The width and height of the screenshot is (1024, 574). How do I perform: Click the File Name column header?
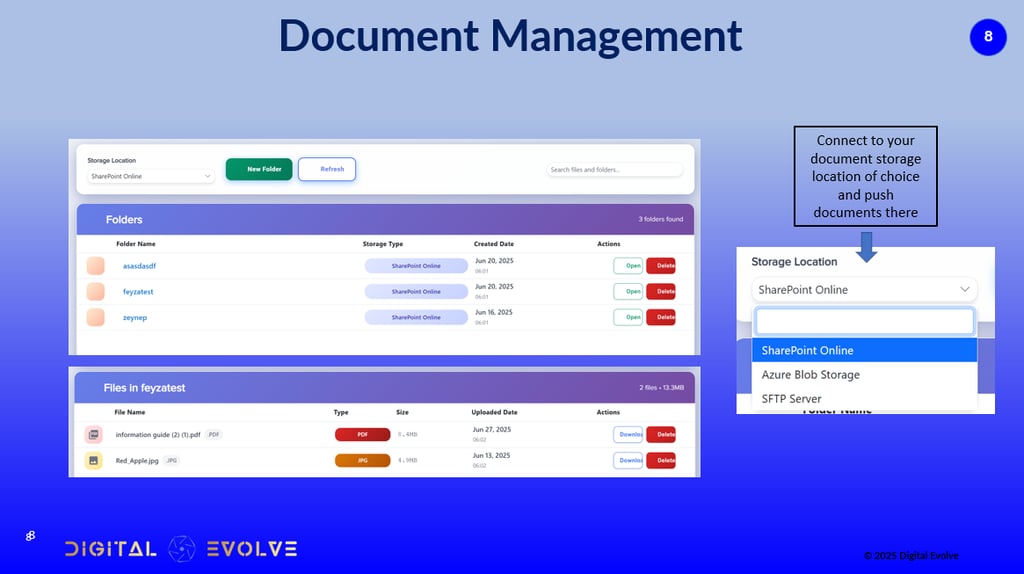[x=129, y=412]
